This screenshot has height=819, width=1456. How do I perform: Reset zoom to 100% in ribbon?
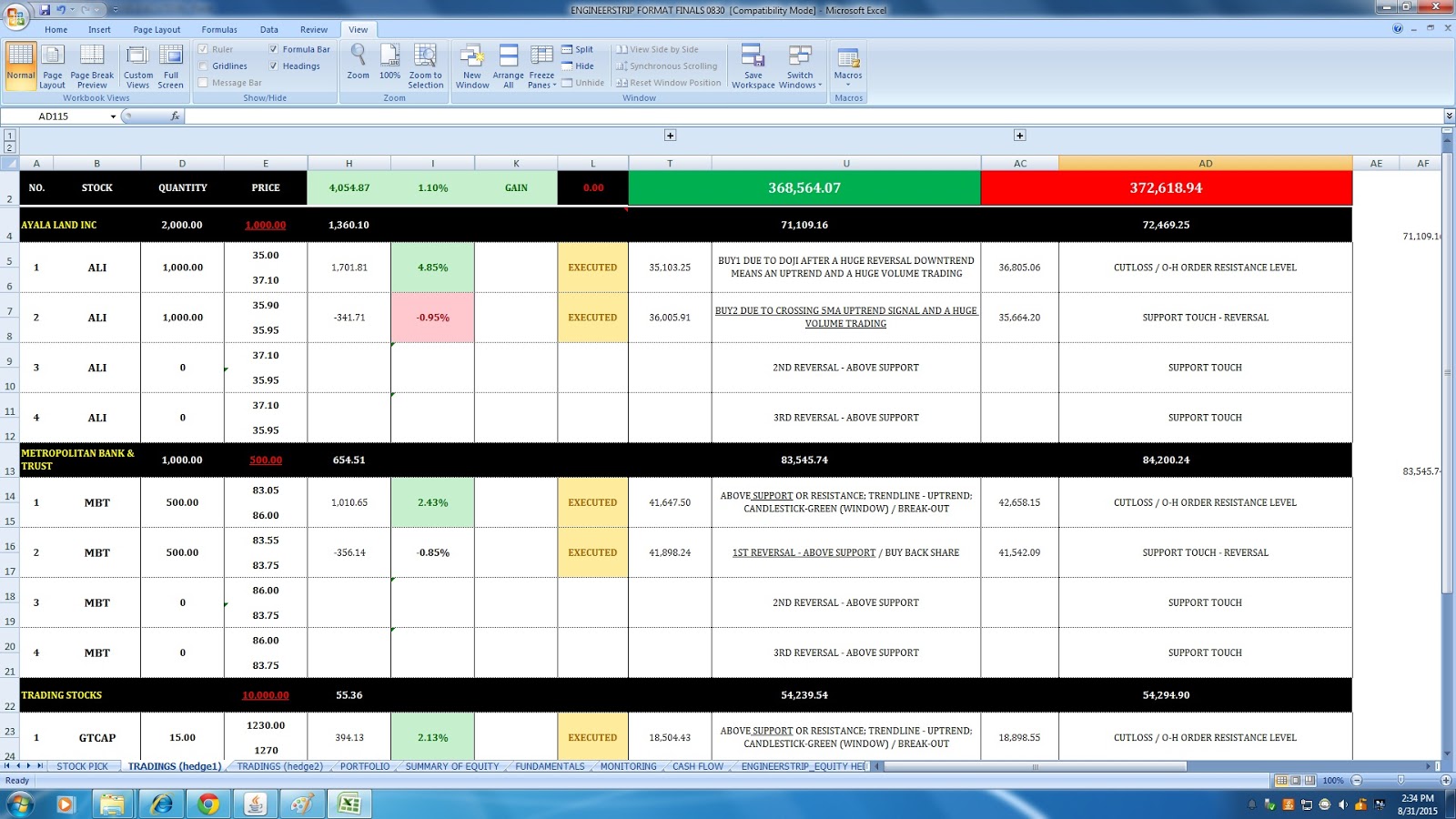coord(389,62)
